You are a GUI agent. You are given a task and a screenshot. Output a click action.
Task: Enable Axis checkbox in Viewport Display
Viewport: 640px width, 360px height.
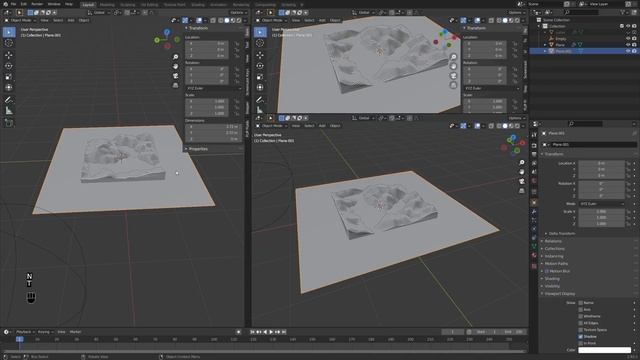pyautogui.click(x=580, y=310)
